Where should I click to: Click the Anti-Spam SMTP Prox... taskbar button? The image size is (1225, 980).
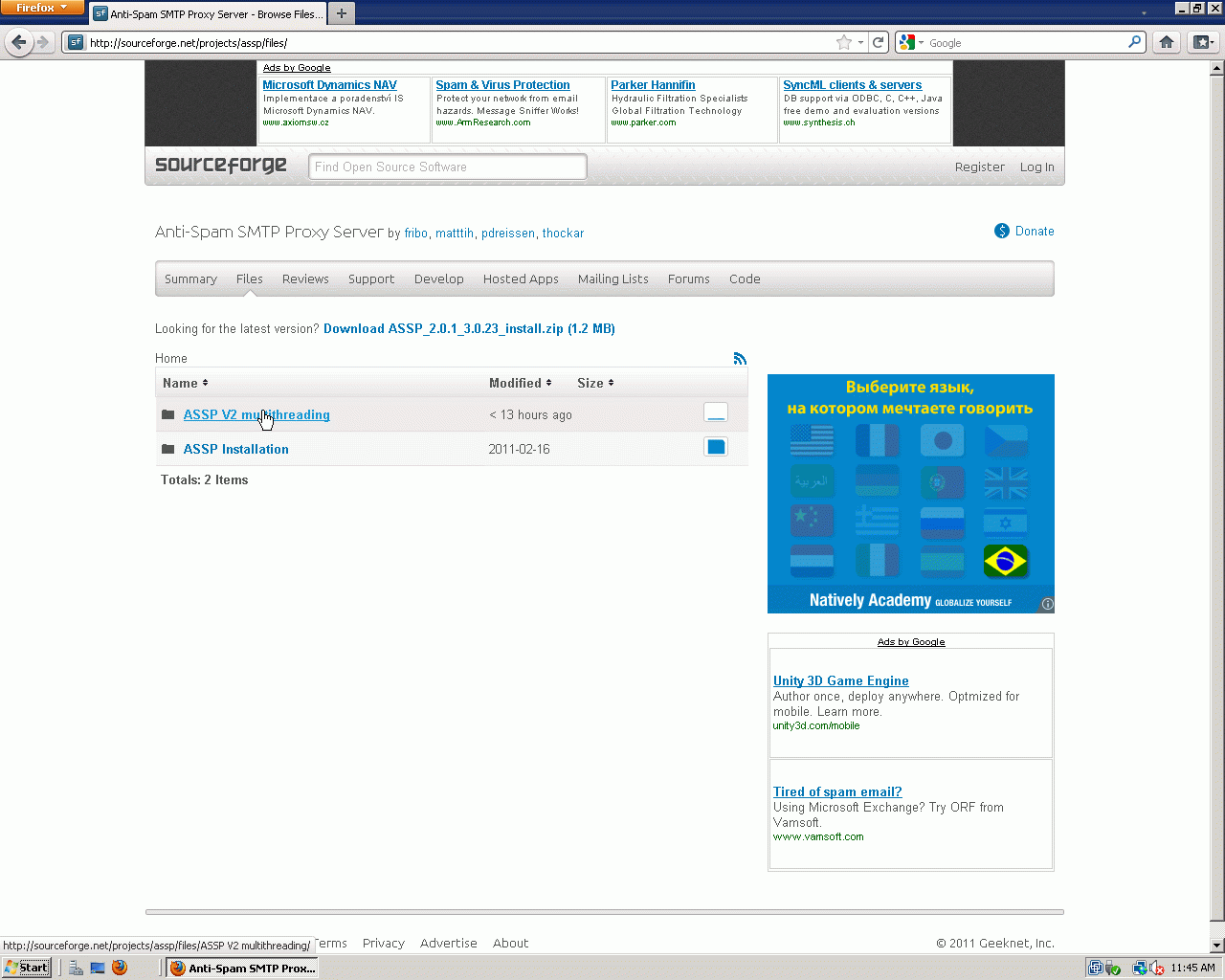coord(242,968)
